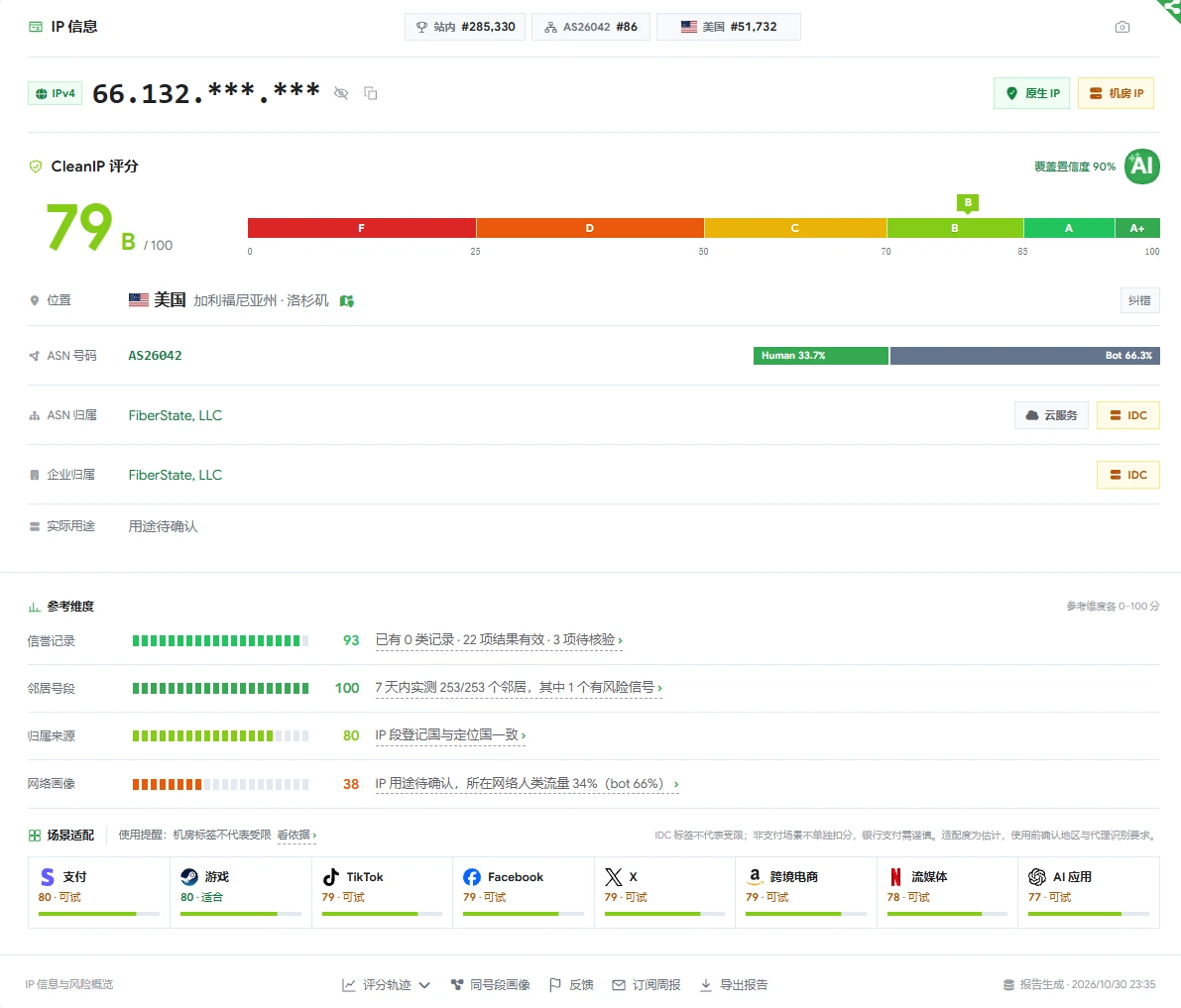The width and height of the screenshot is (1181, 1008).
Task: Click the camera screenshot icon
Action: [1122, 27]
